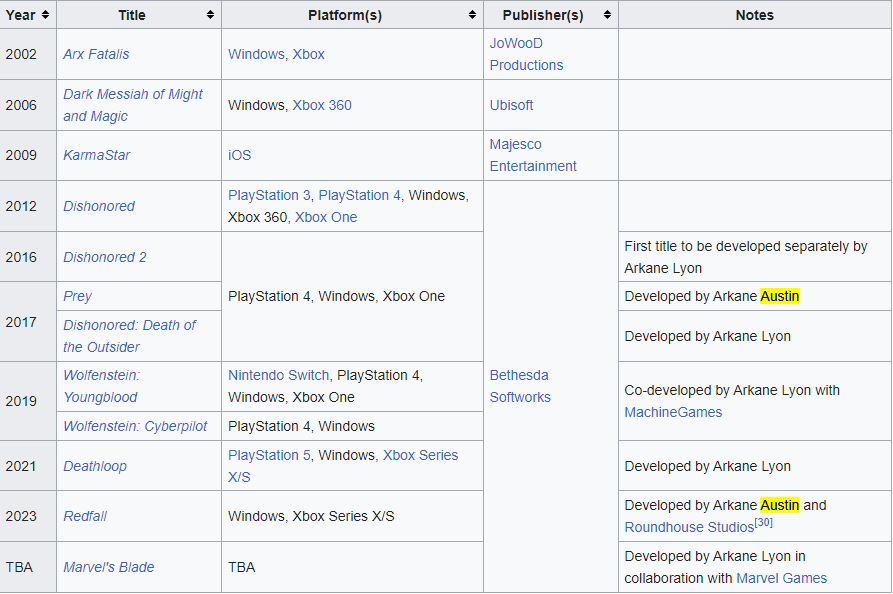The image size is (893, 594).
Task: Select the year 2017 cell
Action: point(28,322)
